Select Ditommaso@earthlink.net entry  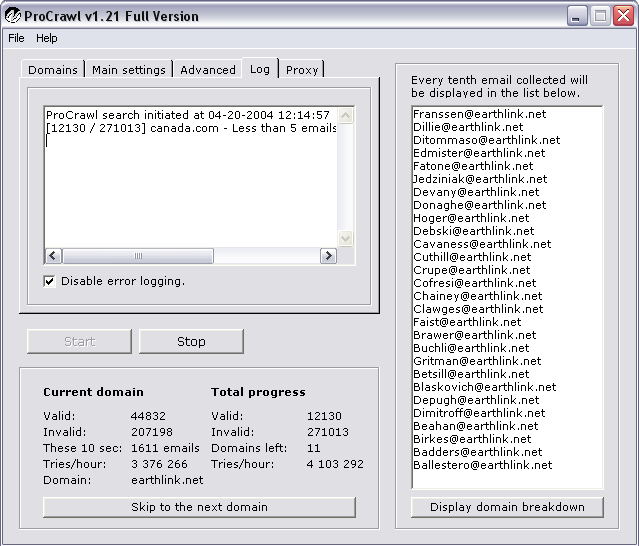pyautogui.click(x=487, y=140)
